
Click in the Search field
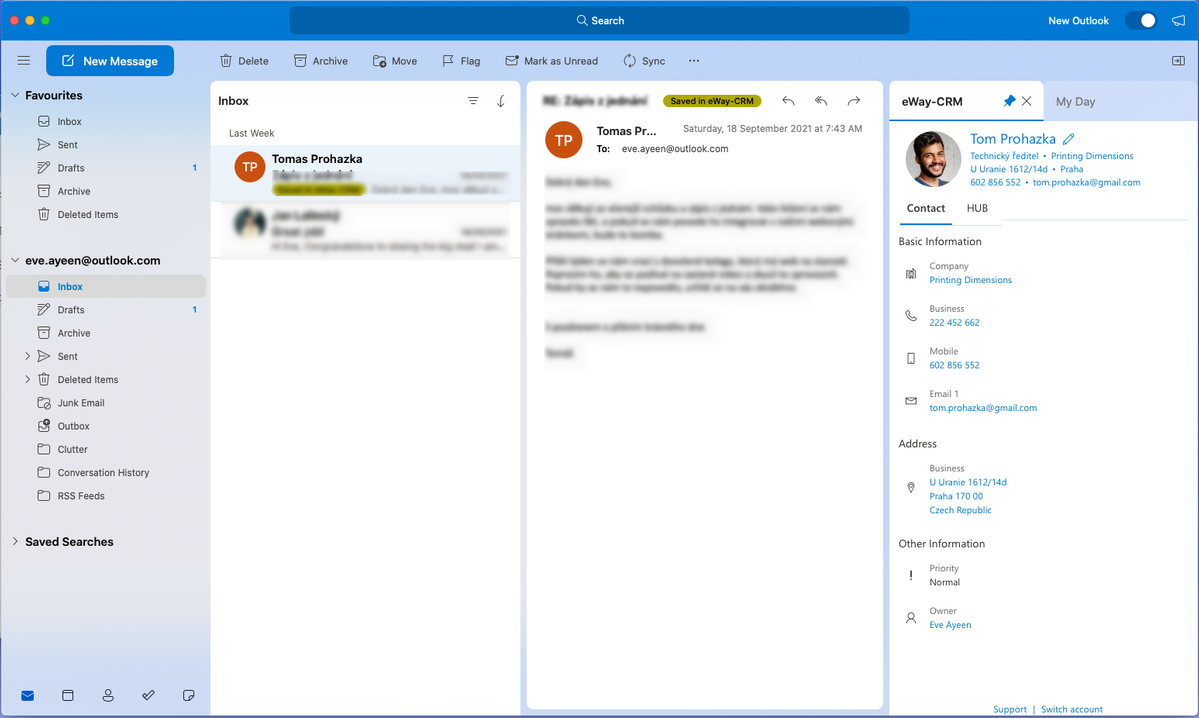click(x=600, y=21)
